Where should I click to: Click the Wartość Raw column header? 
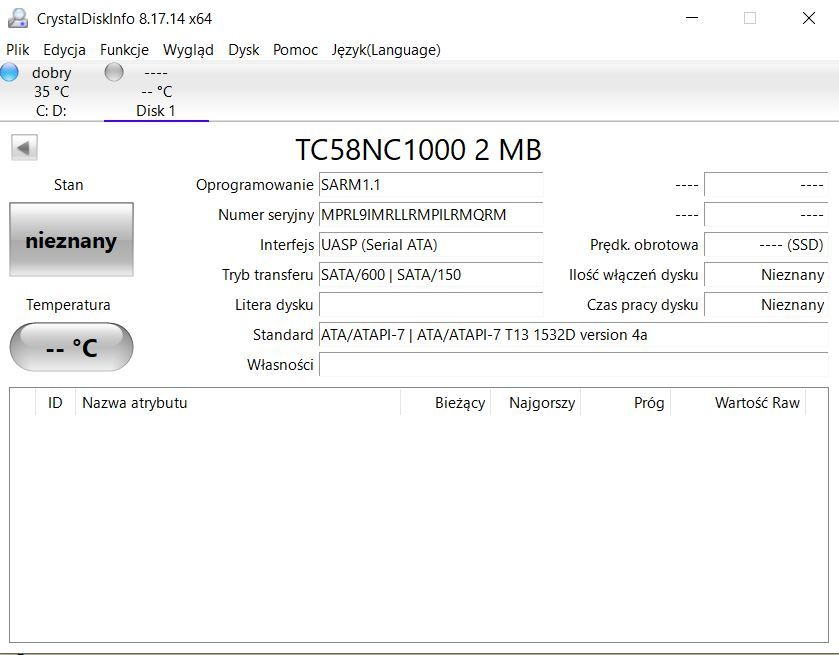(x=738, y=402)
